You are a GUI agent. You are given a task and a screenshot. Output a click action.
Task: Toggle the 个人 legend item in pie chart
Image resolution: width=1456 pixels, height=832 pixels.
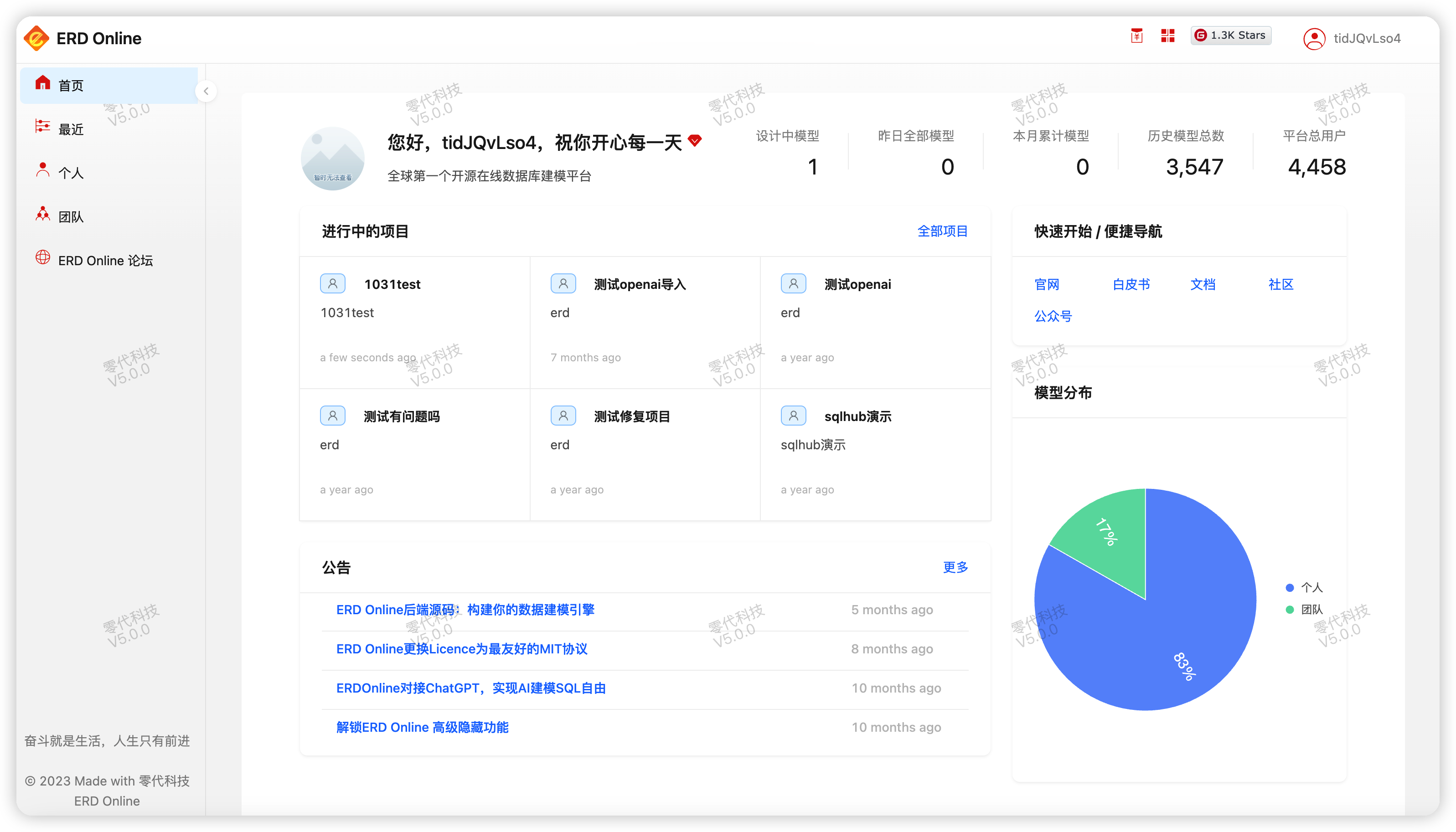(1304, 587)
